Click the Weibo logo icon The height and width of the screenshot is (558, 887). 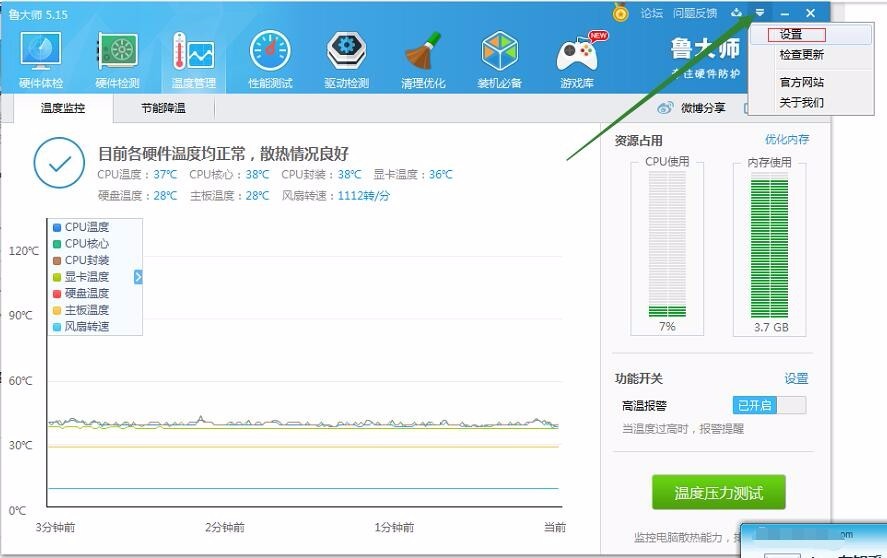point(665,108)
